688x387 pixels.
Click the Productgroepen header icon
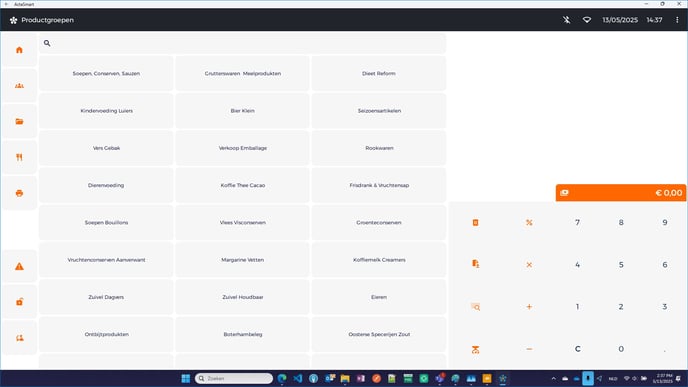[x=14, y=20]
